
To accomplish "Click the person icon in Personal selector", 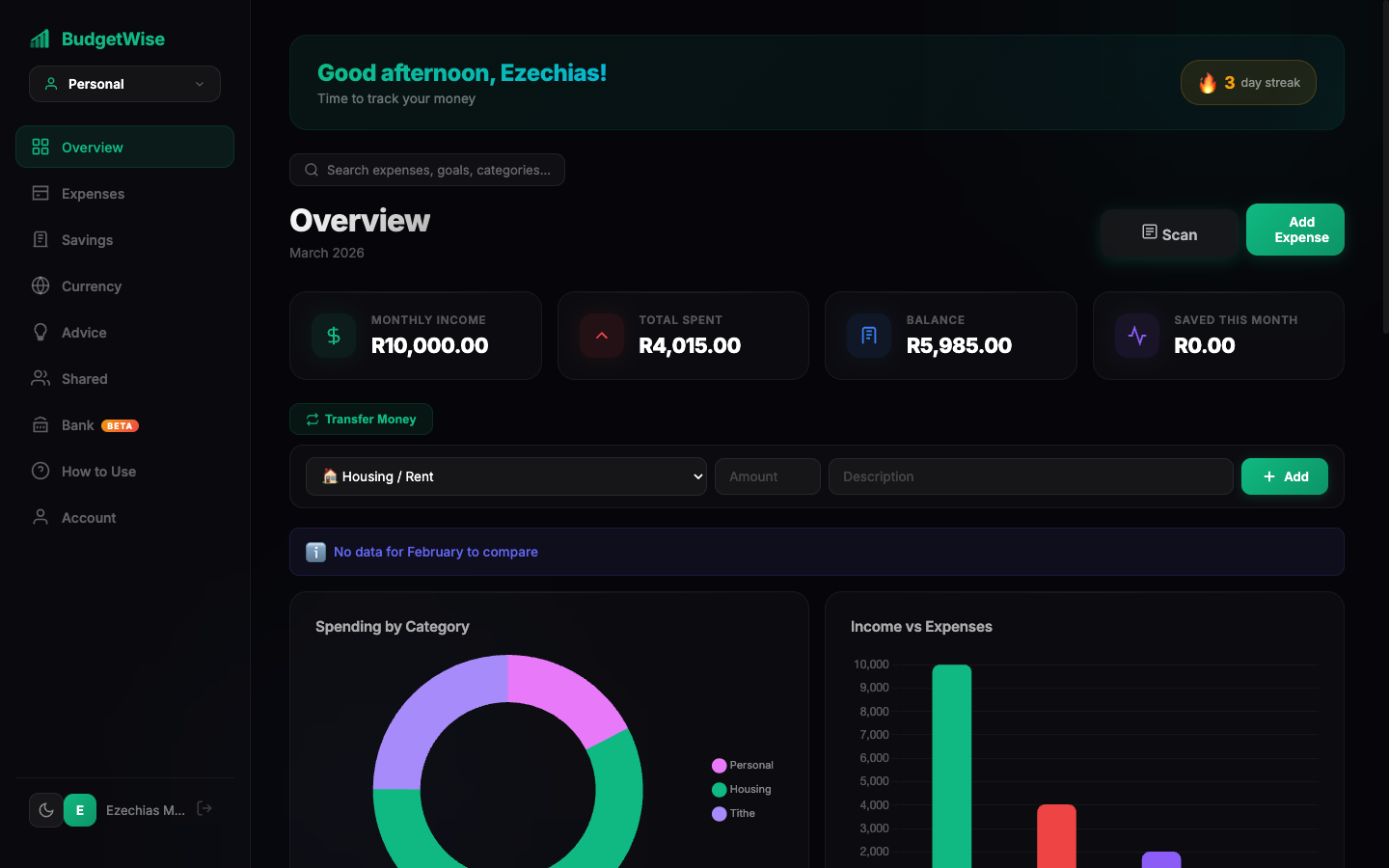I will pyautogui.click(x=51, y=84).
